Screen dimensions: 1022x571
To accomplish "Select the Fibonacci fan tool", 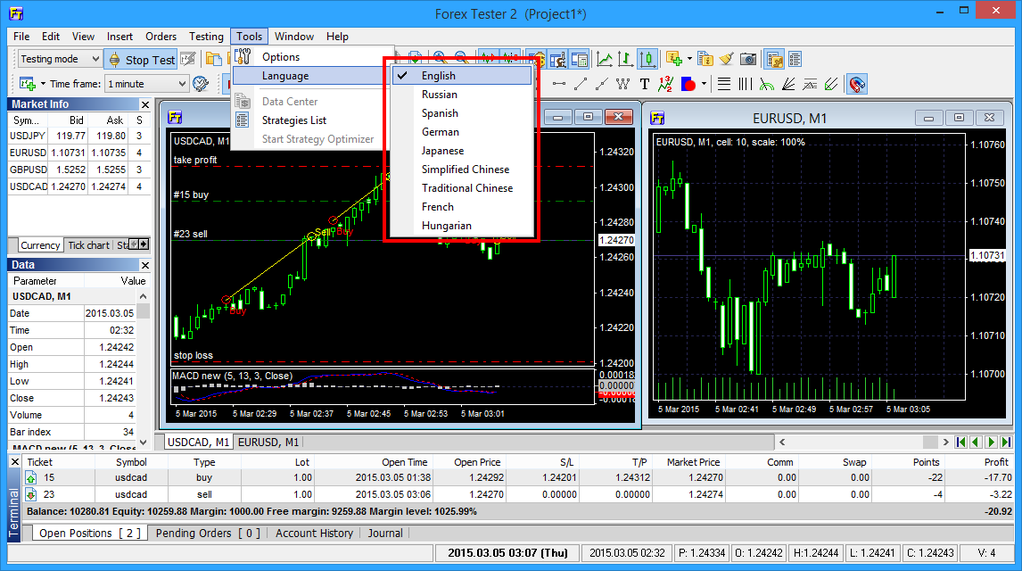I will coord(788,84).
